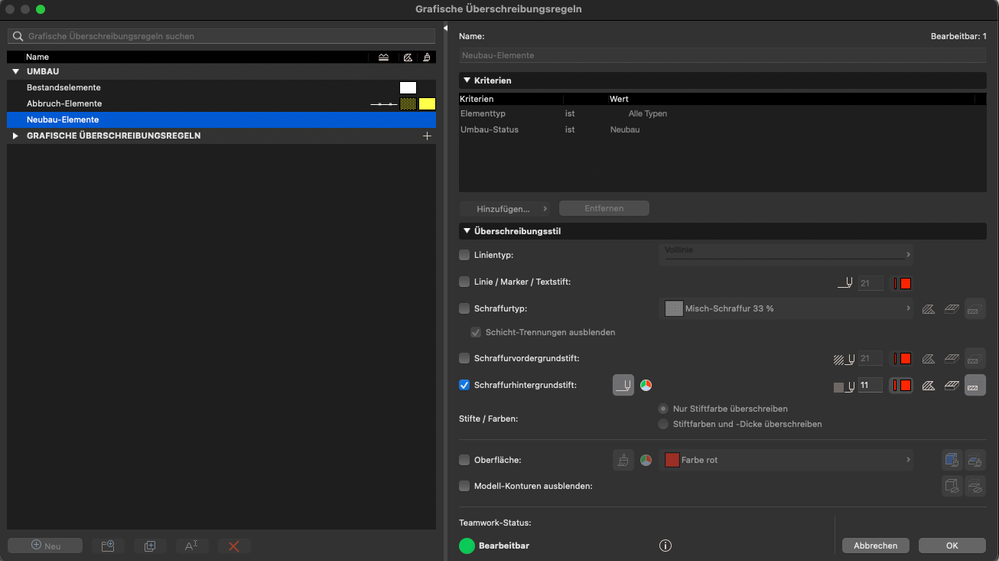Click the line column header icon
The height and width of the screenshot is (561, 999).
click(384, 57)
